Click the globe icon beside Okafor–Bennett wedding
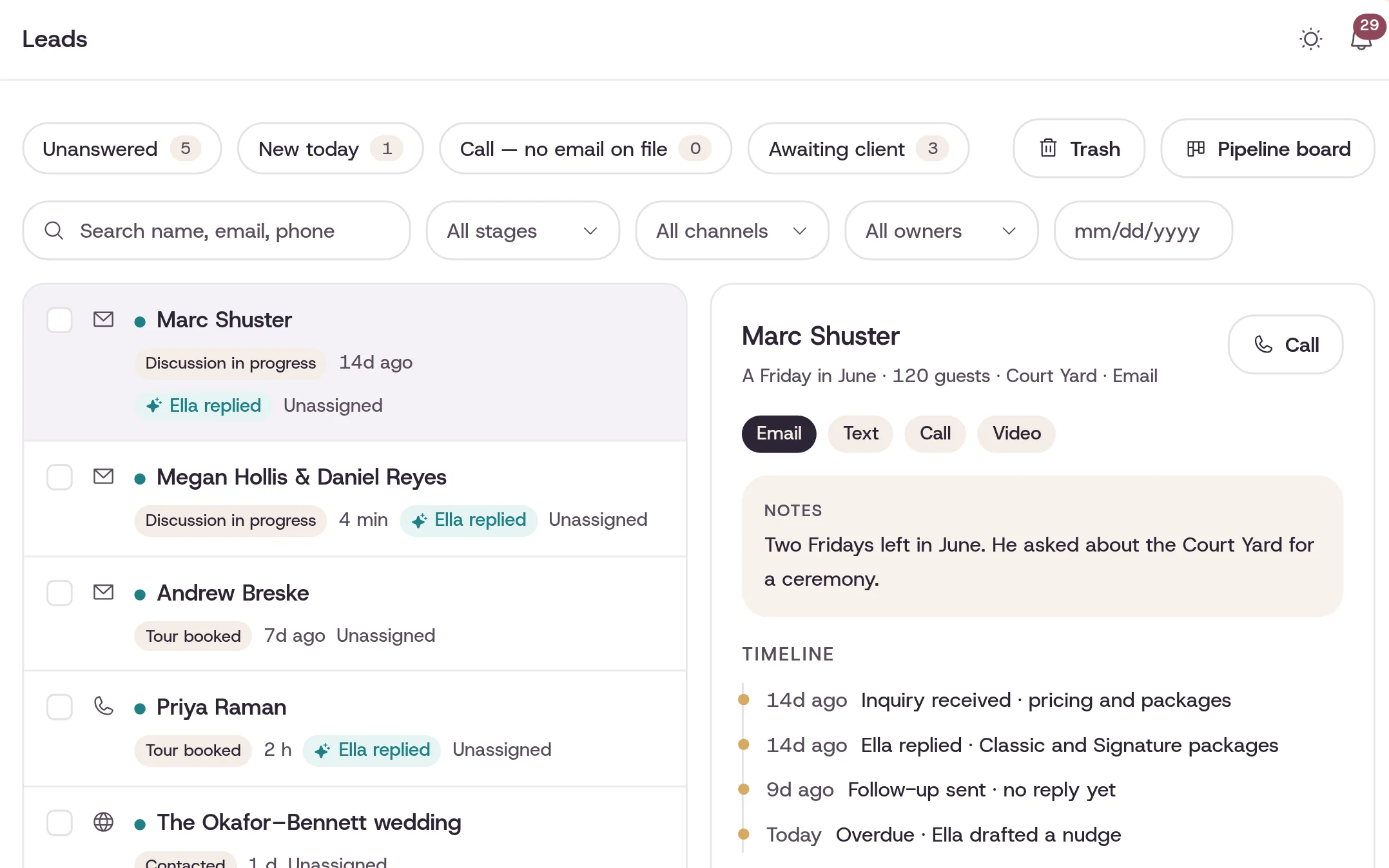Viewport: 1389px width, 868px height. (103, 822)
